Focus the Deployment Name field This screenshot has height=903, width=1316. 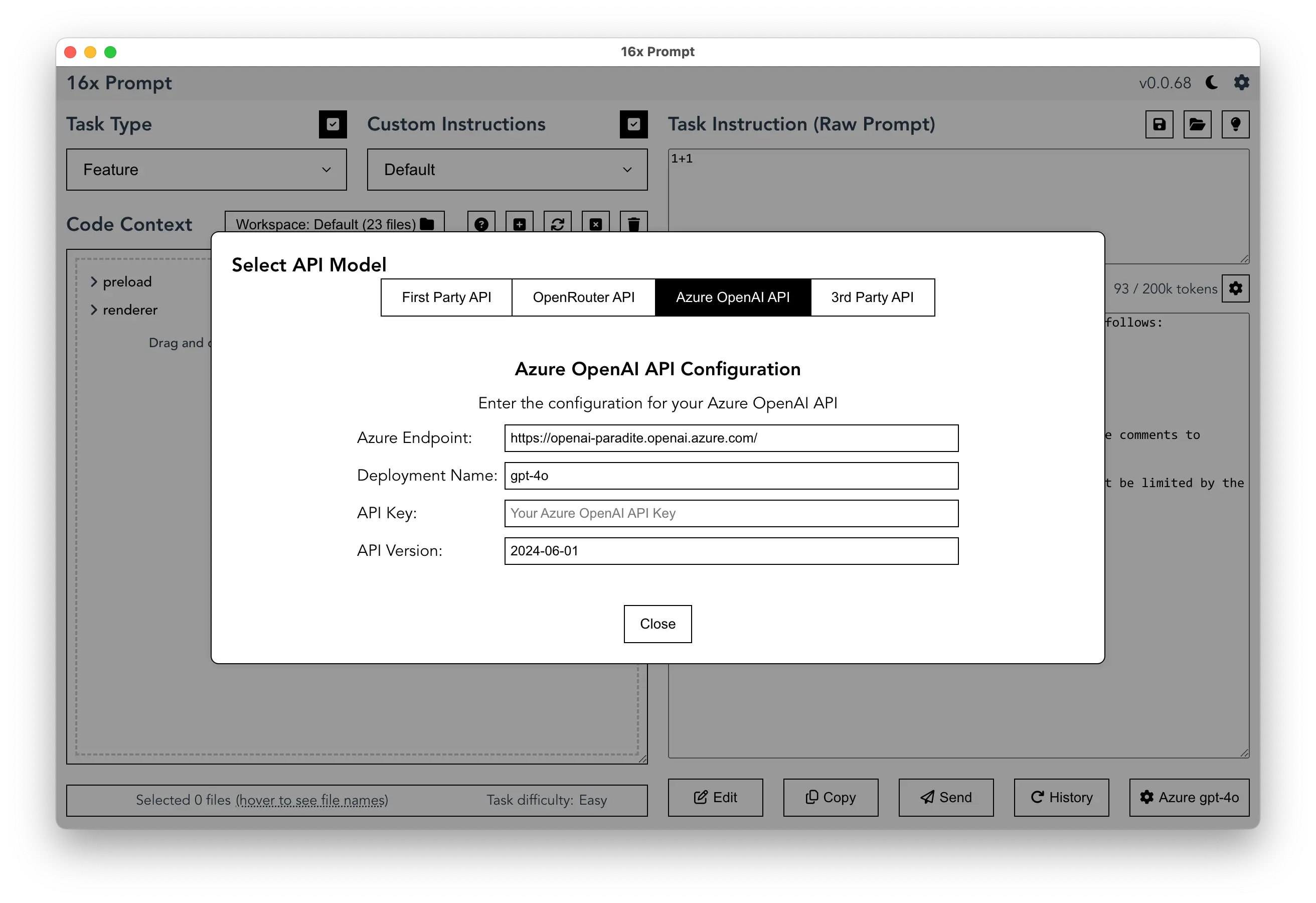731,475
